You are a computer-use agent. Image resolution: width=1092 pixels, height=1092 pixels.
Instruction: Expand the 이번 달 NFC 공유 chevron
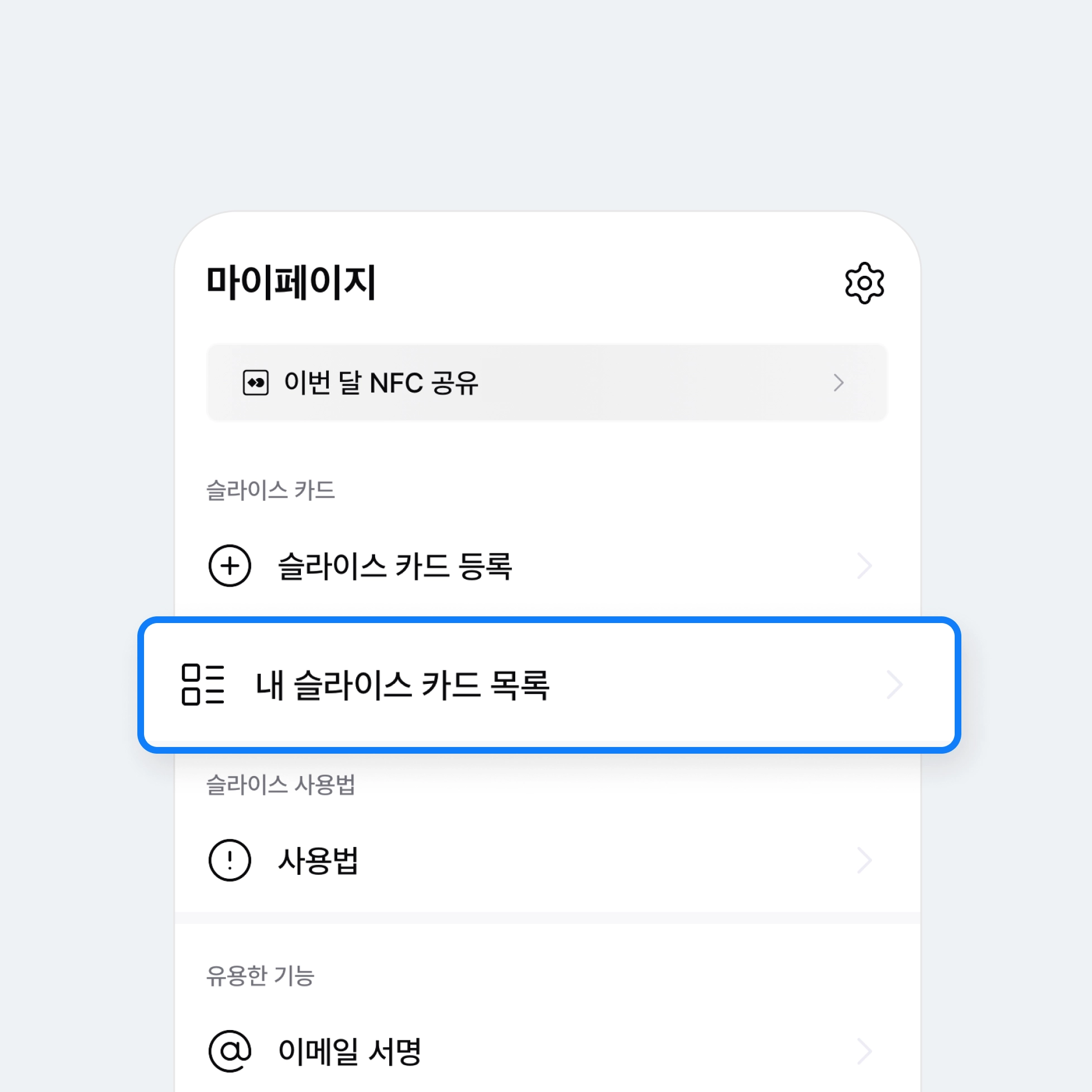point(839,382)
